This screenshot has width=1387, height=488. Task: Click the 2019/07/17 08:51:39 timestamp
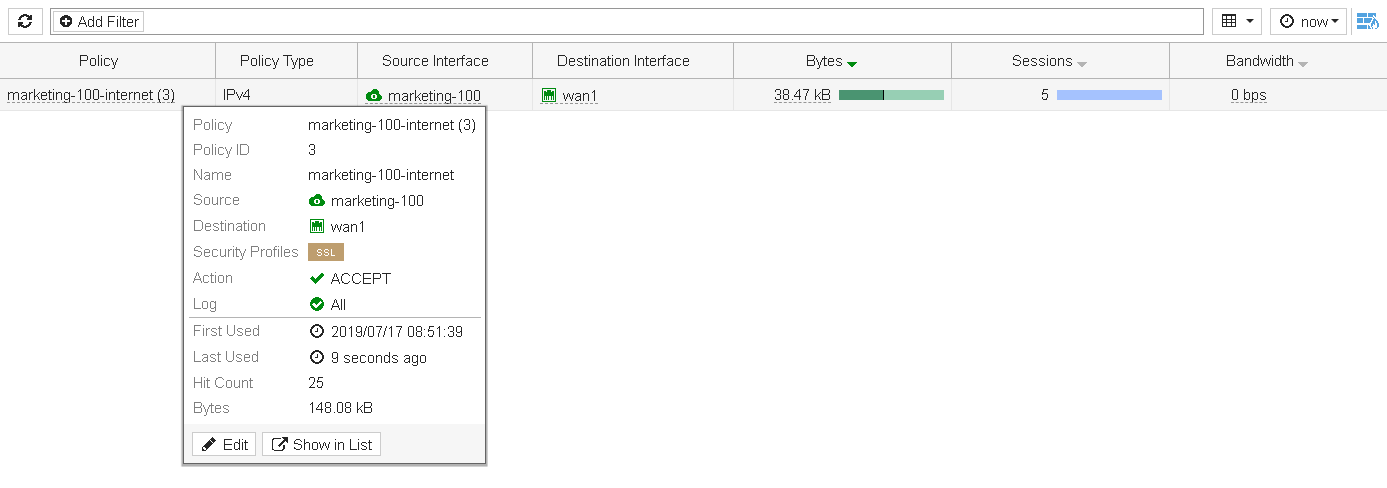click(397, 331)
